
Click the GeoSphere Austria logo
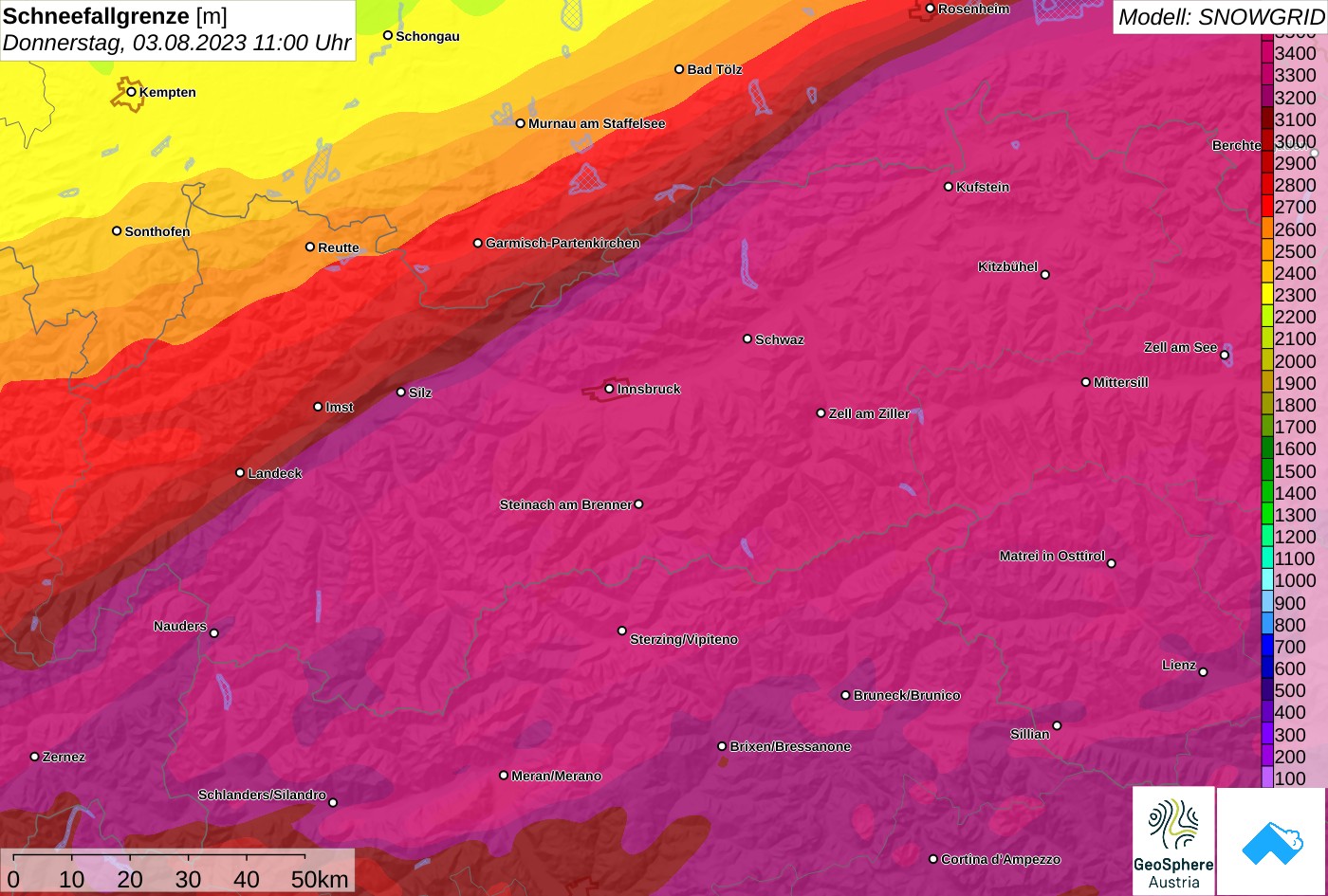coord(1173,841)
